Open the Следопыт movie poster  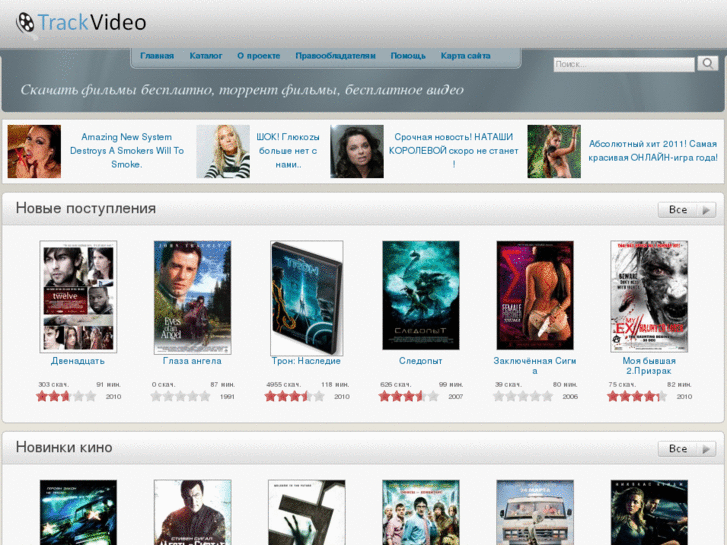click(421, 295)
